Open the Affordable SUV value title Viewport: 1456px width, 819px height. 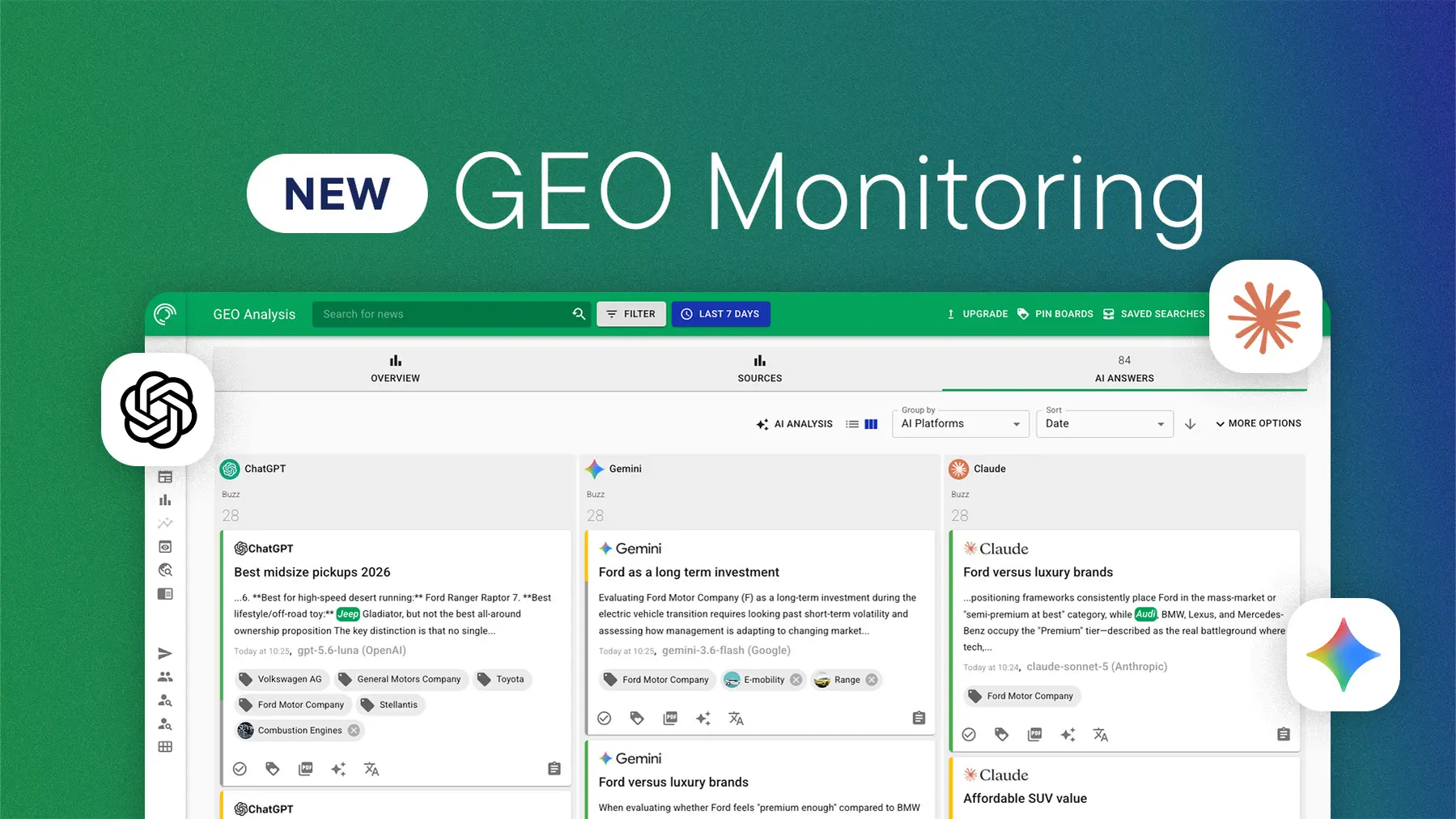[x=1025, y=799]
